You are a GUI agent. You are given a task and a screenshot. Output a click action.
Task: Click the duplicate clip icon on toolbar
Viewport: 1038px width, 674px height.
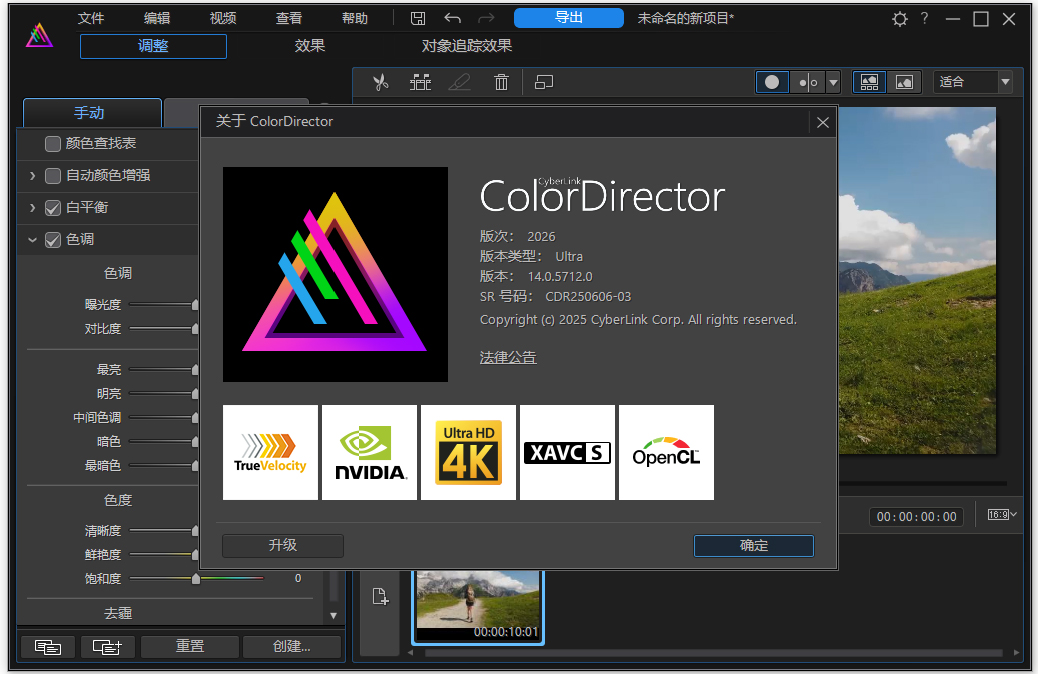pyautogui.click(x=544, y=82)
